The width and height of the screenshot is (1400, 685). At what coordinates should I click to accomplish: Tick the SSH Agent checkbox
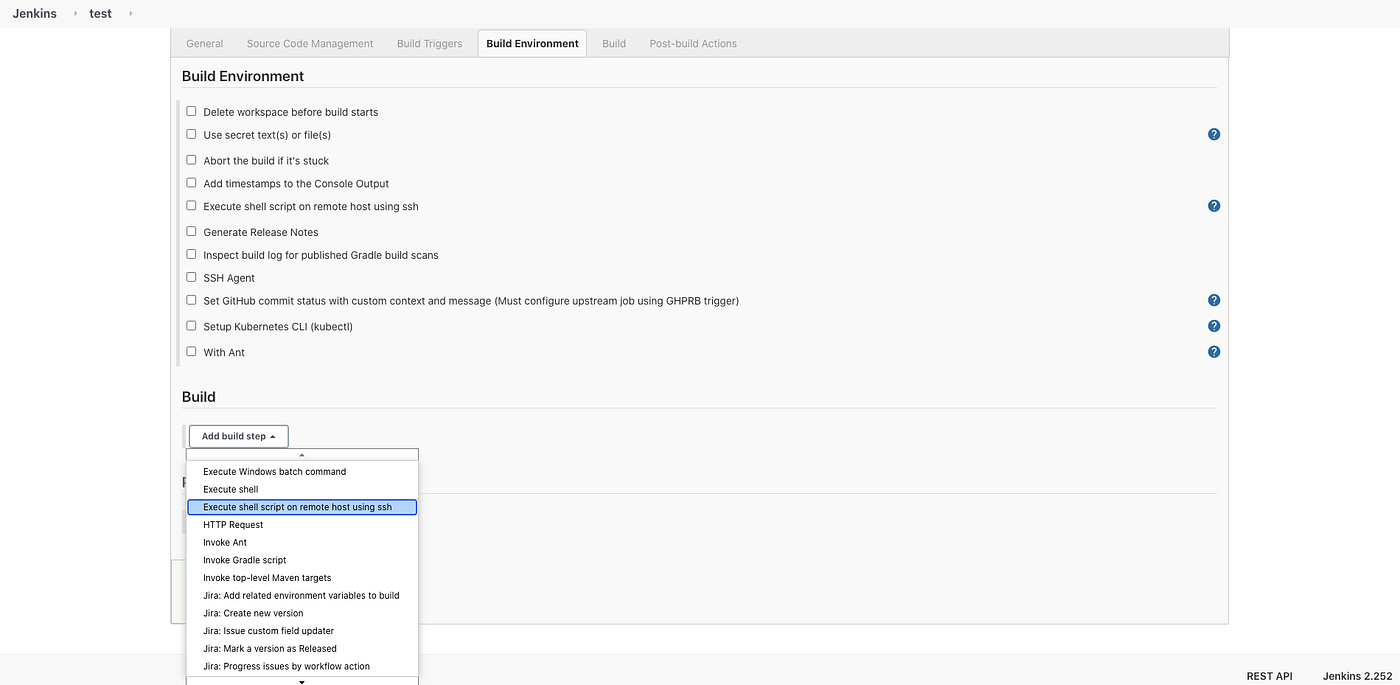pos(191,277)
